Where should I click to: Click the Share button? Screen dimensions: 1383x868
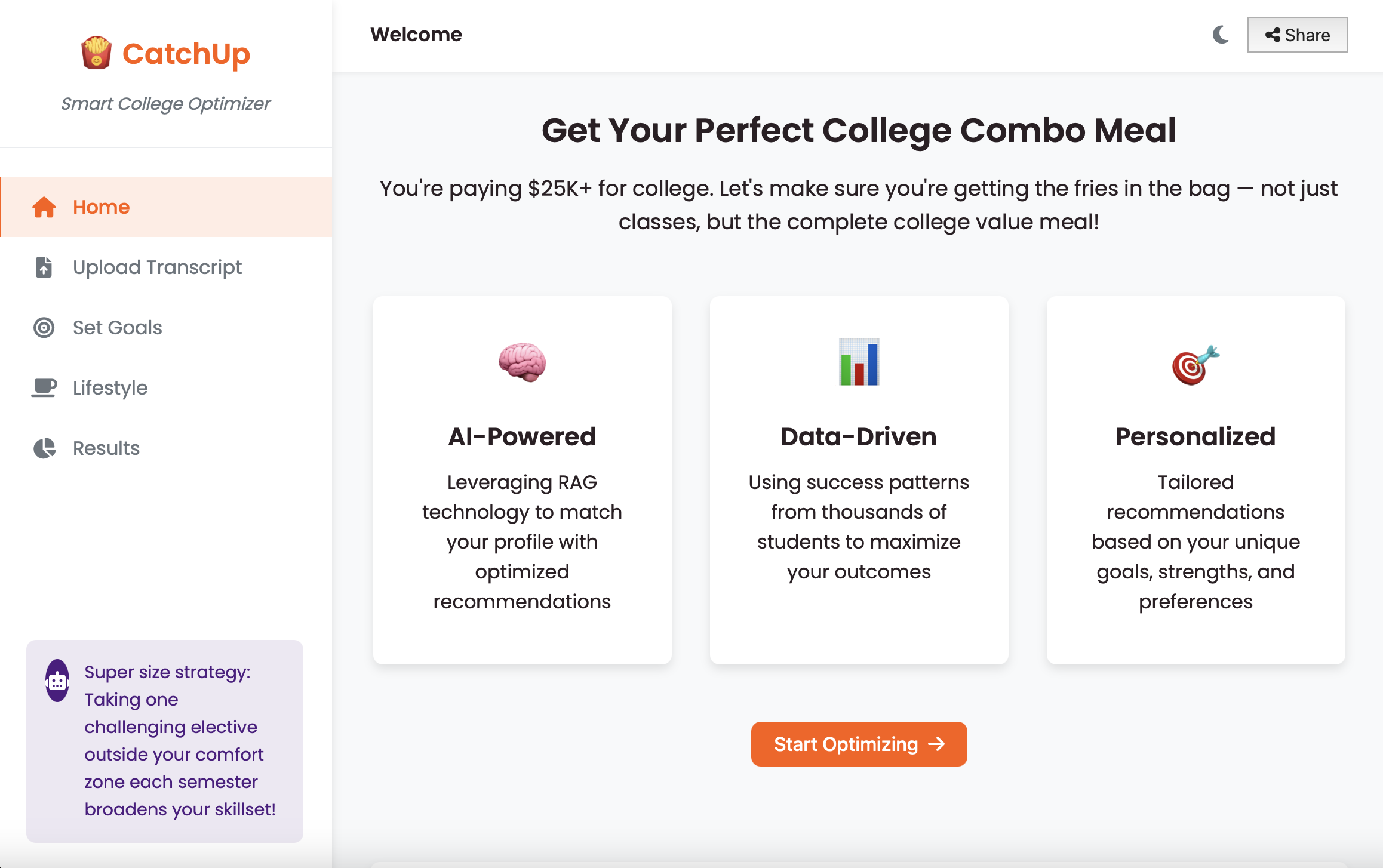pyautogui.click(x=1297, y=35)
